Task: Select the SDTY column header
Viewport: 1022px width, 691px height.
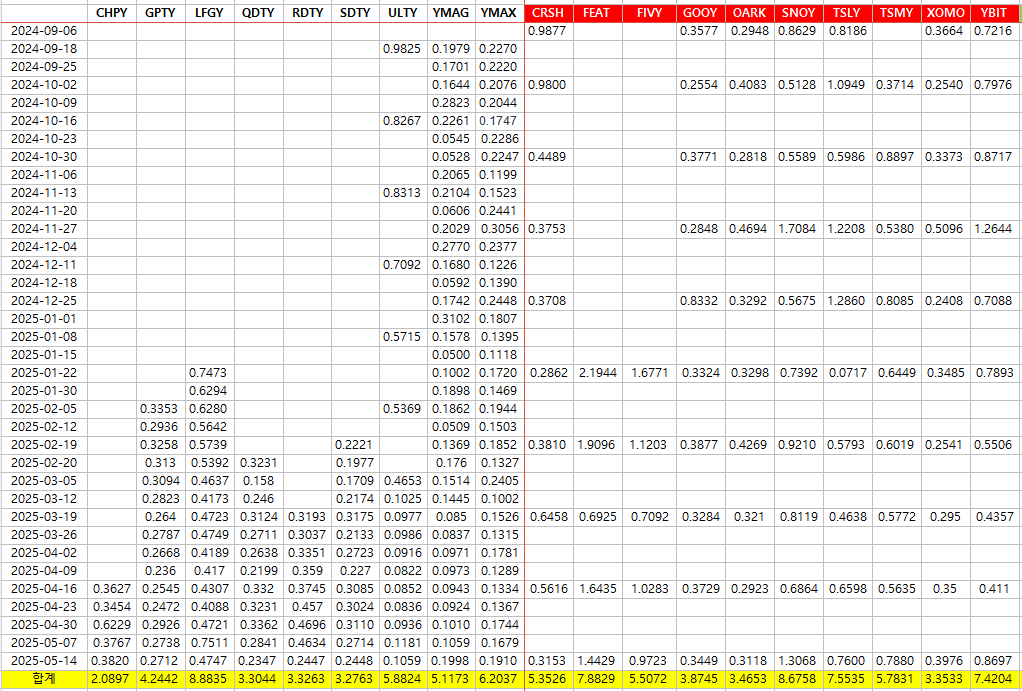Action: coord(355,13)
